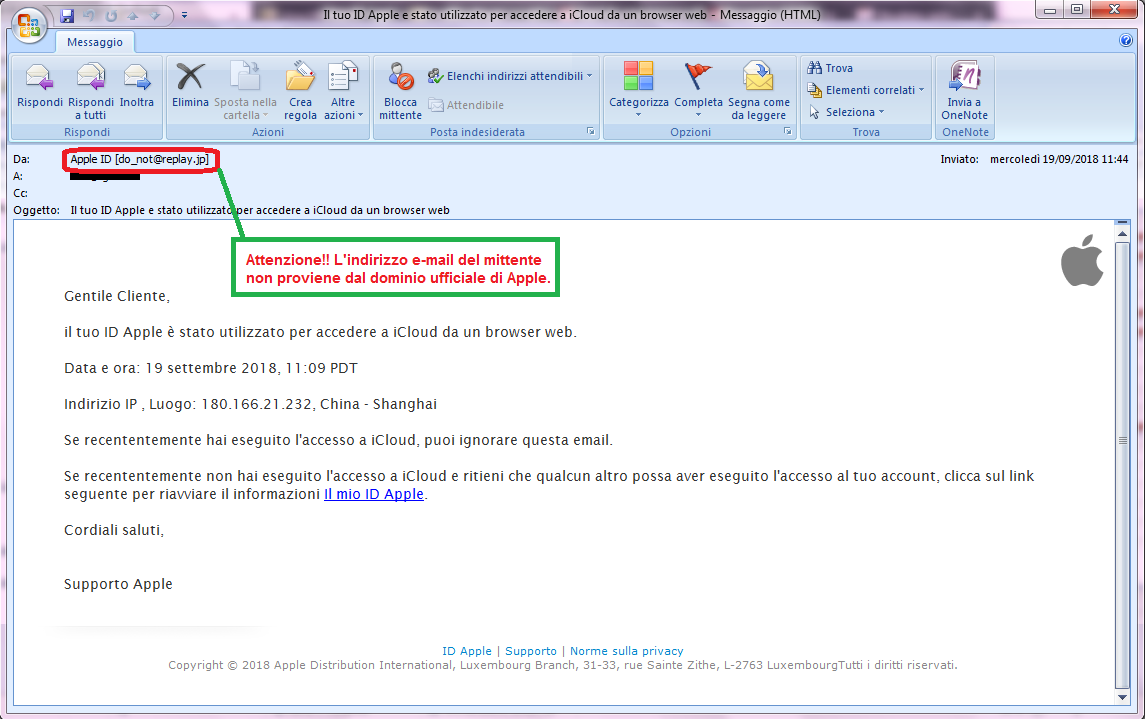Image resolution: width=1147 pixels, height=719 pixels.
Task: Click the Supporto Apple signature
Action: tap(119, 584)
